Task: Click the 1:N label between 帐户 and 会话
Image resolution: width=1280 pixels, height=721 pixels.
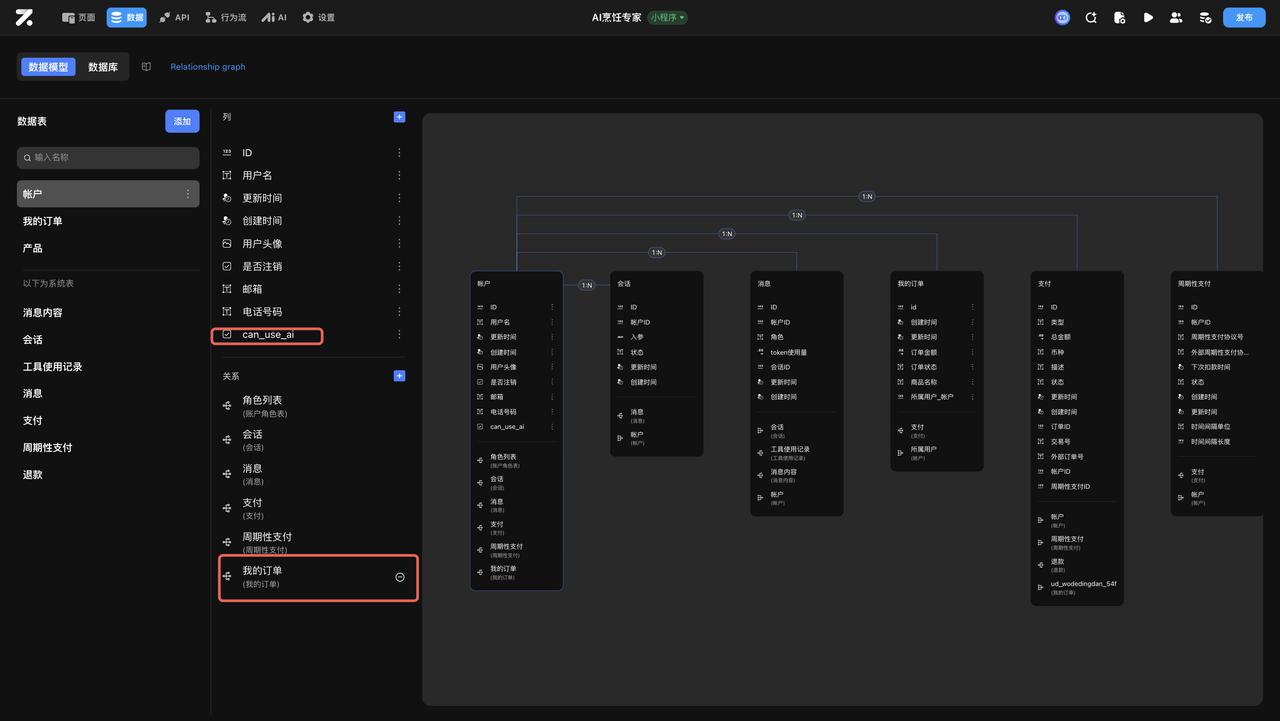Action: (587, 285)
